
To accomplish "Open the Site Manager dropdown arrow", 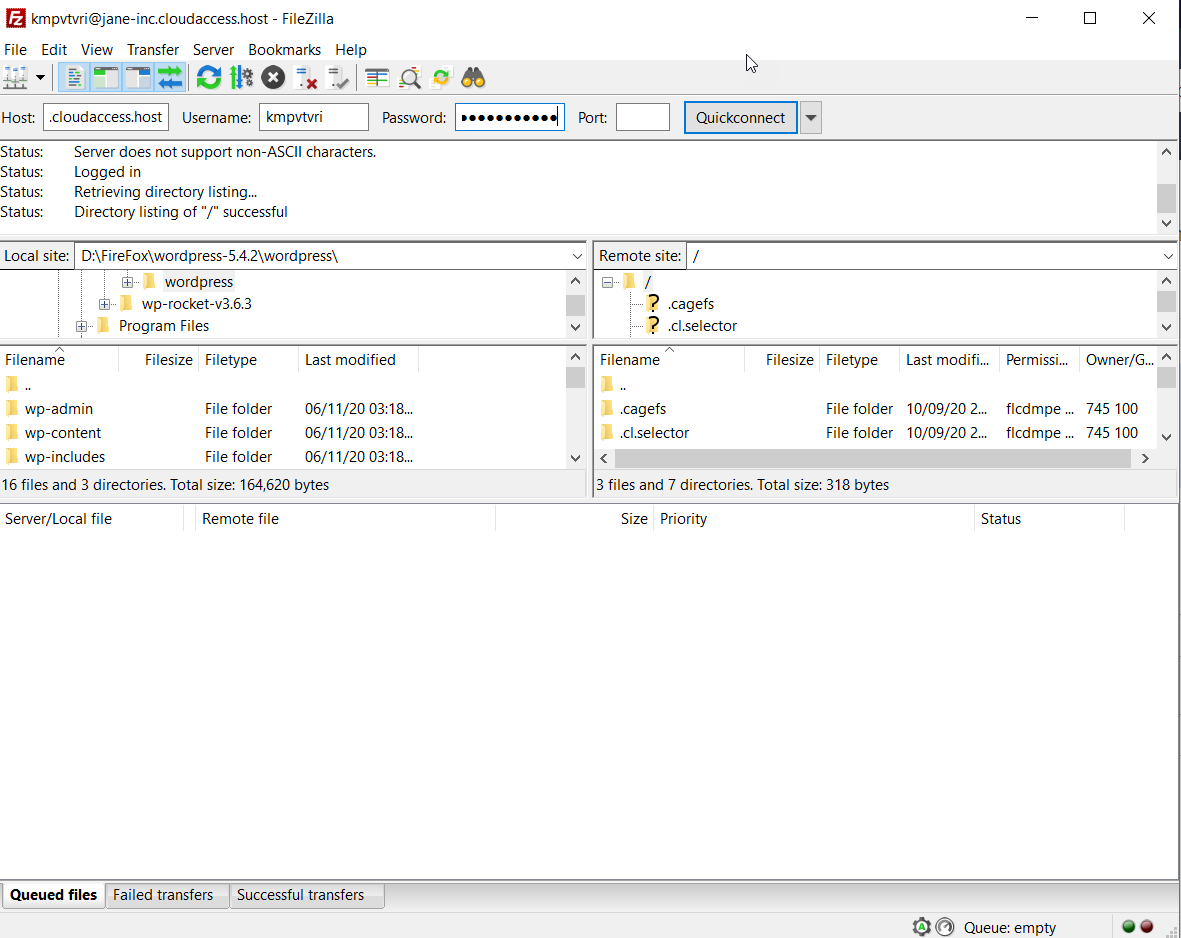I will tap(40, 78).
